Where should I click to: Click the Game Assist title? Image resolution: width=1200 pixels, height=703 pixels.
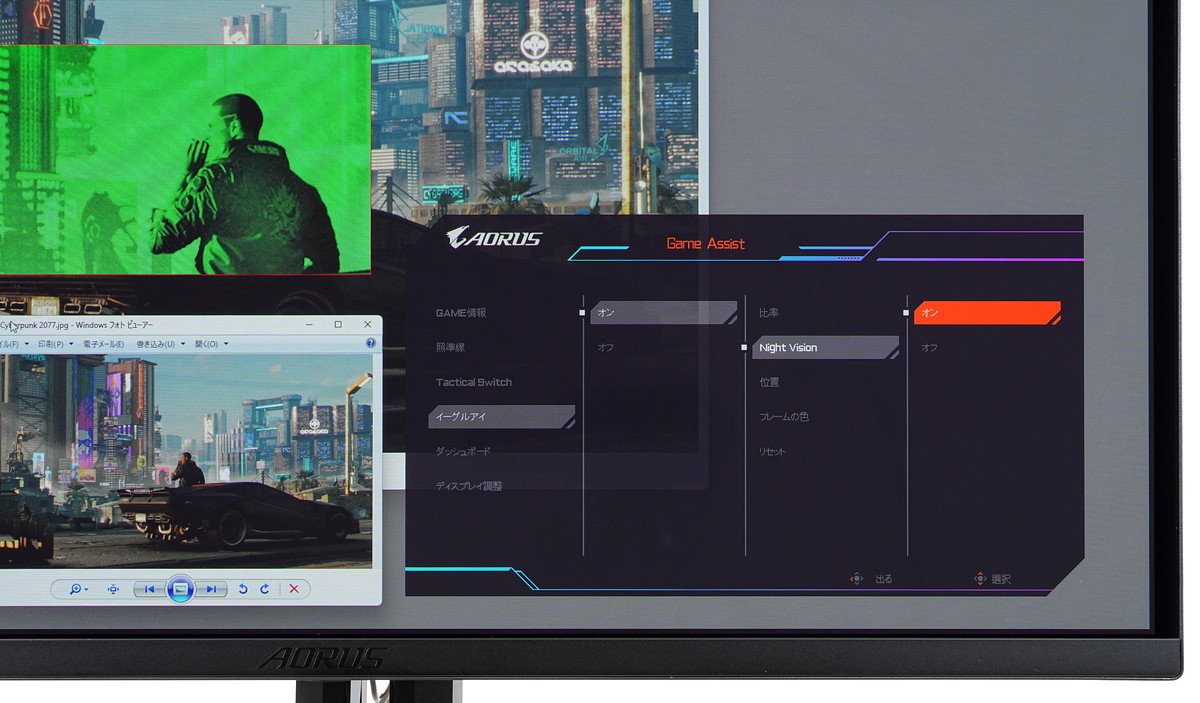[705, 243]
